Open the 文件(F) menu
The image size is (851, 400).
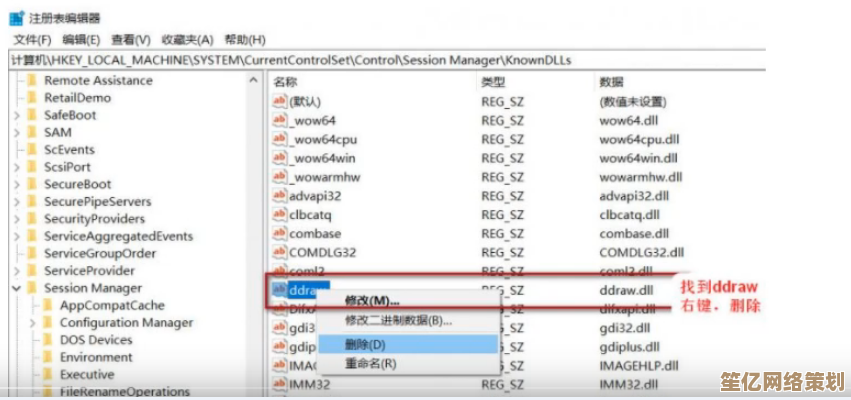[x=32, y=39]
